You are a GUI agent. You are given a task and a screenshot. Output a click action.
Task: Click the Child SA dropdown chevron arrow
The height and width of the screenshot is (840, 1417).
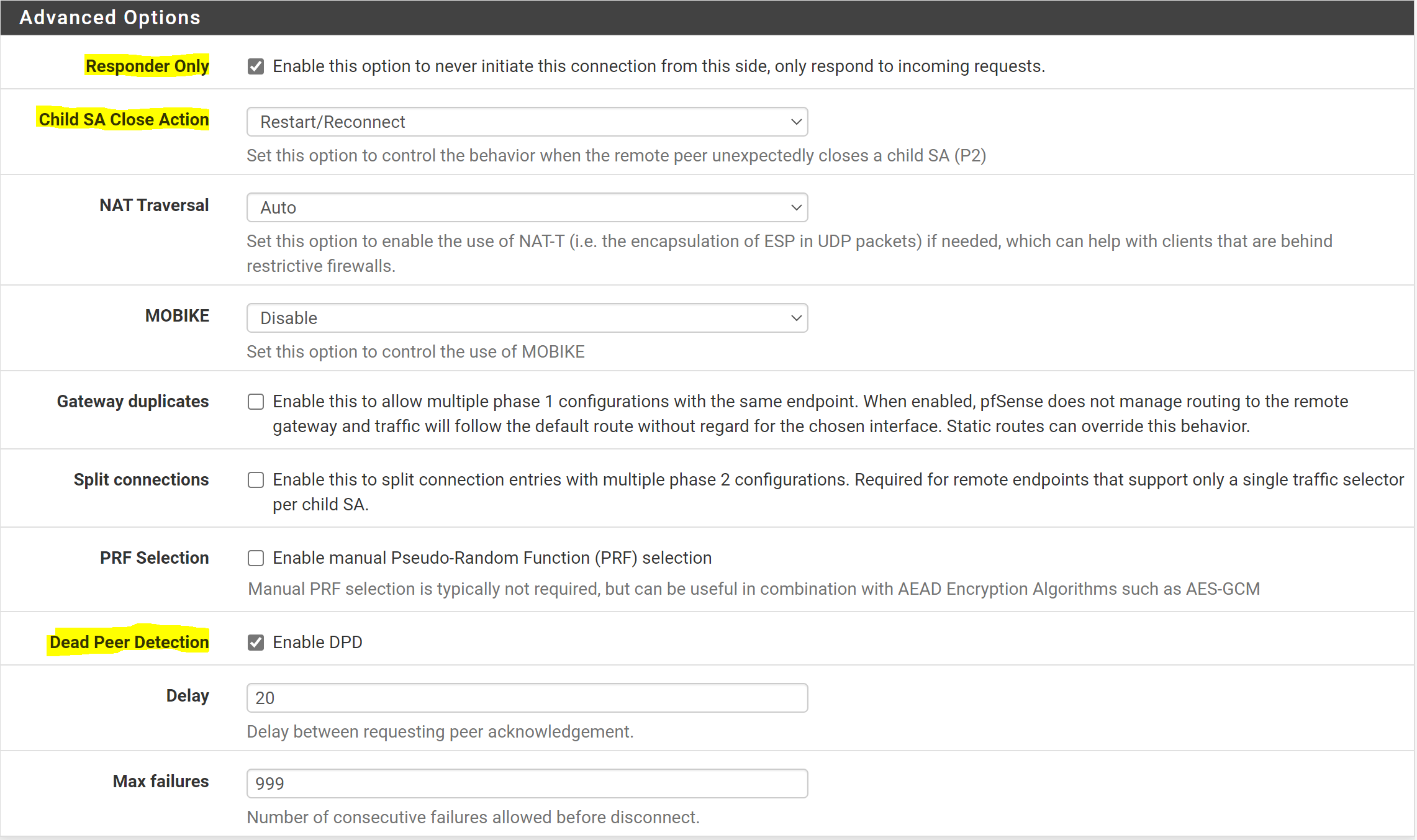tap(796, 122)
